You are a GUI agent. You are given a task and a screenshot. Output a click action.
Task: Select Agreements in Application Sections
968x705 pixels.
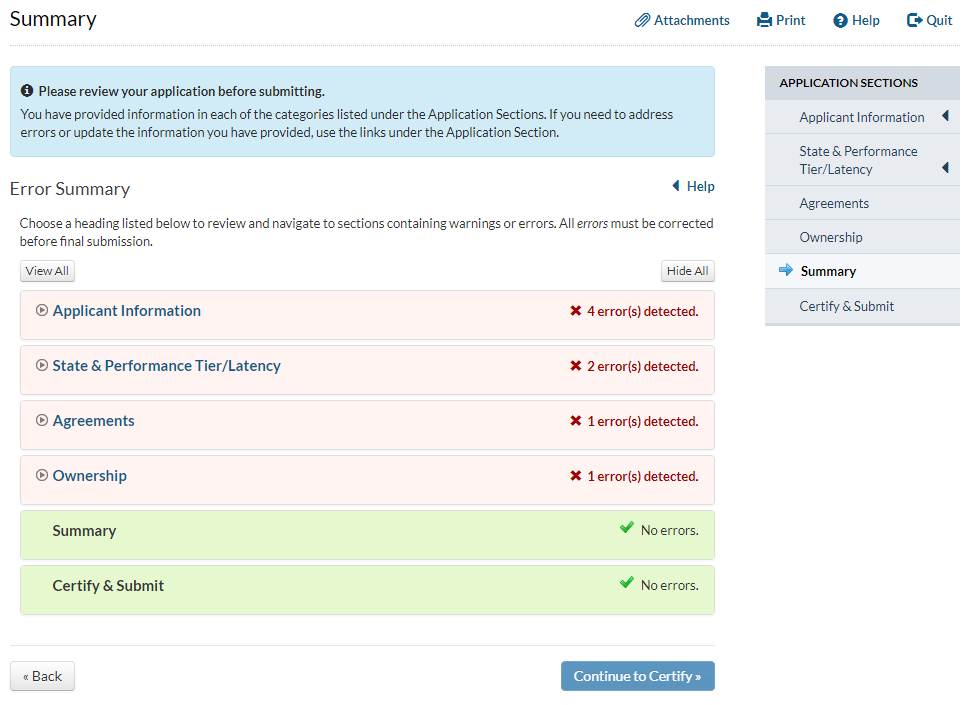[x=834, y=203]
